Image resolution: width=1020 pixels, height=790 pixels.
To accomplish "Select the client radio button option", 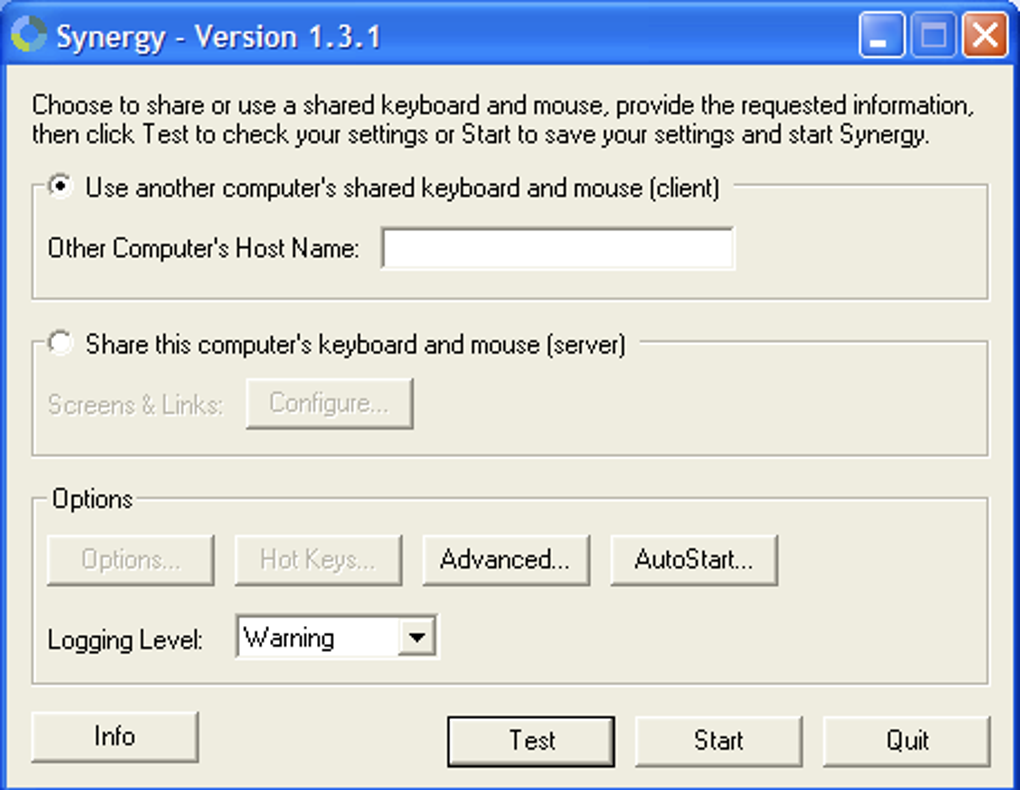I will tap(60, 187).
